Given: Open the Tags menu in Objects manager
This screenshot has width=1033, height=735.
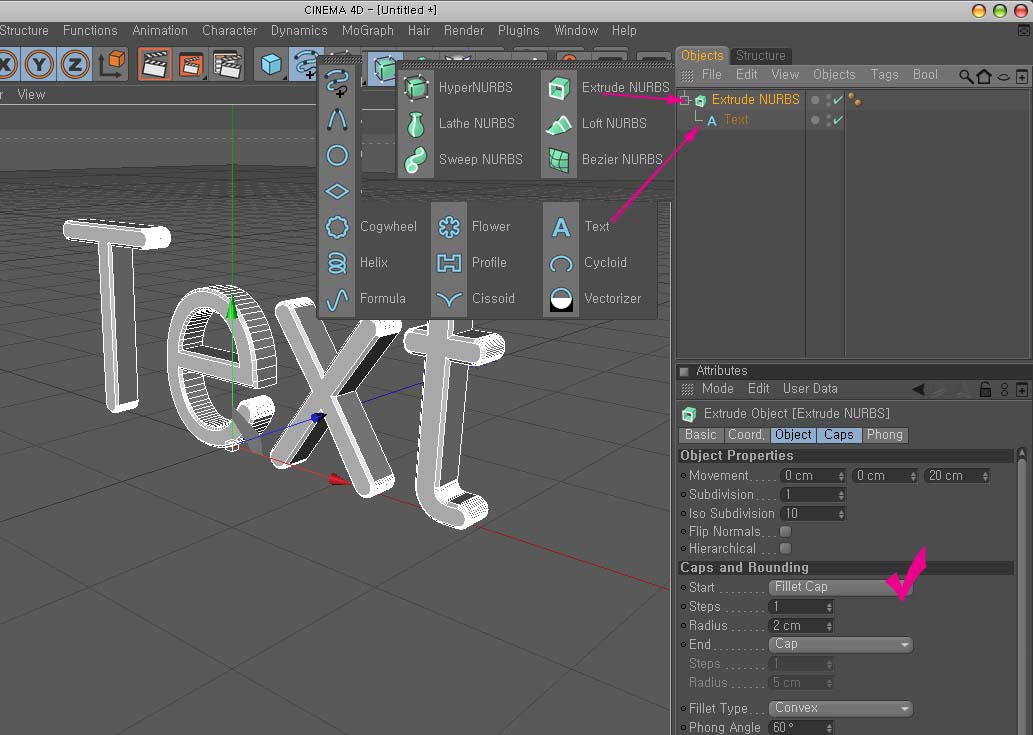Looking at the screenshot, I should coord(884,74).
